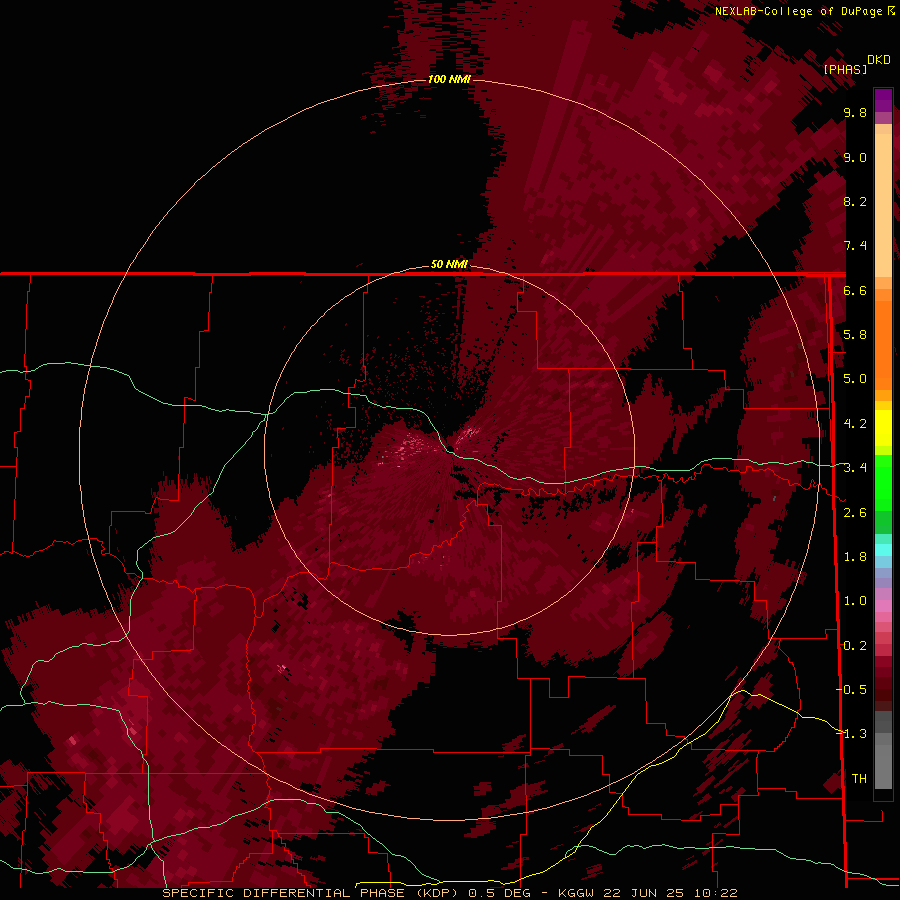This screenshot has height=900, width=900.
Task: Click the 0.5 DEG elevation angle text
Action: (499, 893)
